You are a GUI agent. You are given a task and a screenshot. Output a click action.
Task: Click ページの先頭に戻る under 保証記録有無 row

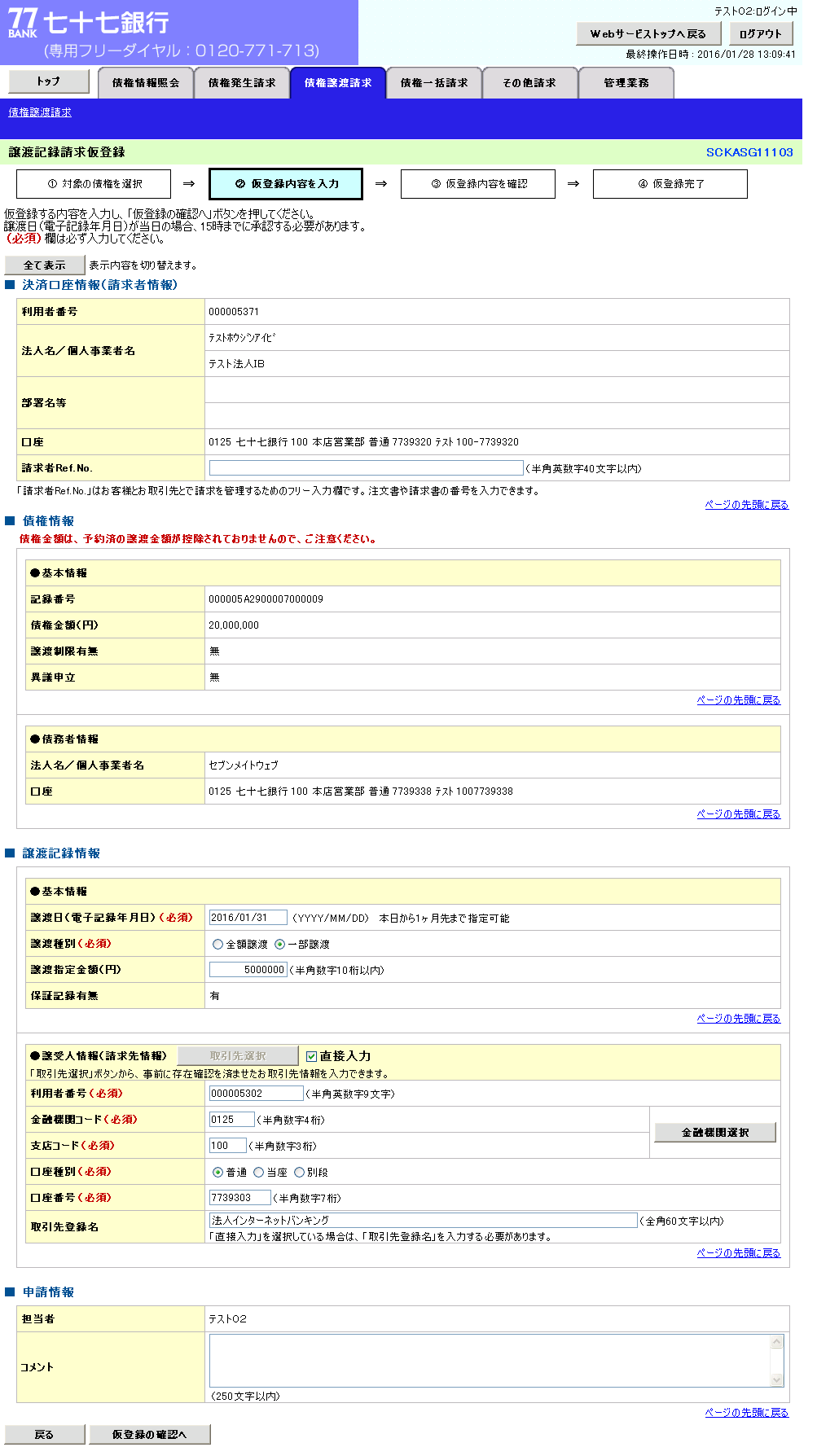[x=739, y=1019]
